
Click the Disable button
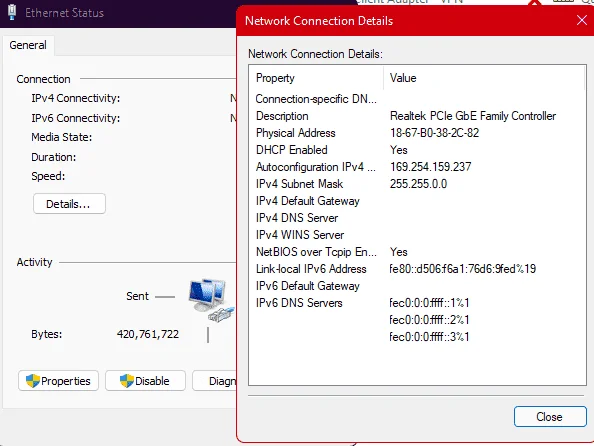145,381
